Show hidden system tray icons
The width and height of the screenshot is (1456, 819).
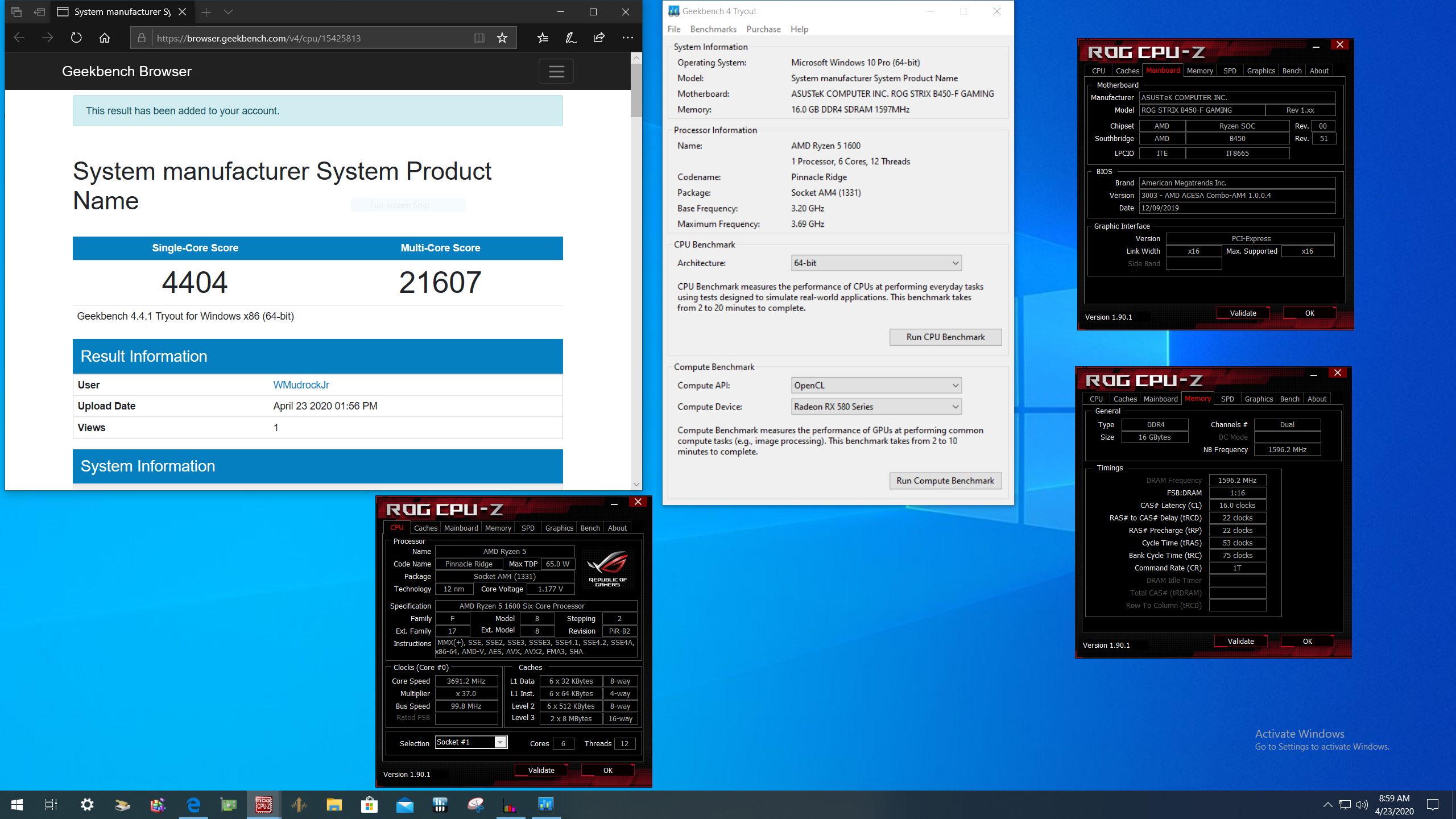coord(1327,805)
